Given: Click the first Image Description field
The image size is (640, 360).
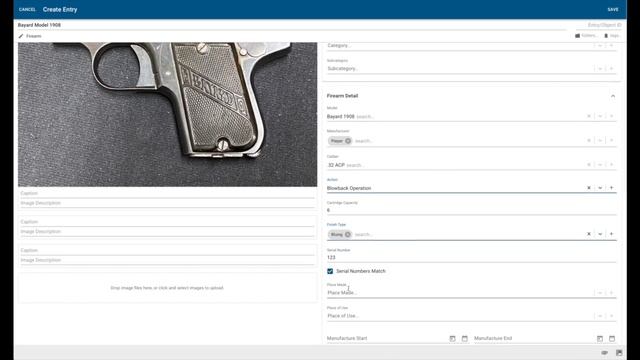Looking at the screenshot, I should coord(167,203).
